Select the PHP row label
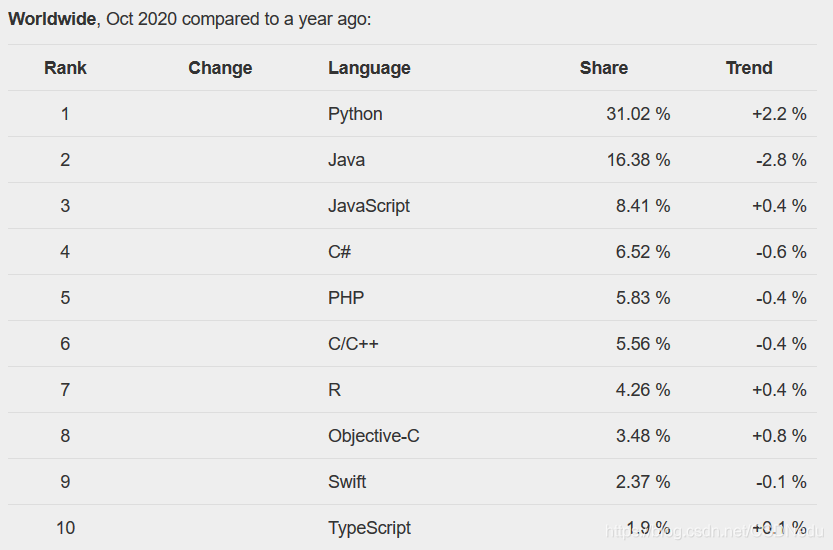 [346, 298]
